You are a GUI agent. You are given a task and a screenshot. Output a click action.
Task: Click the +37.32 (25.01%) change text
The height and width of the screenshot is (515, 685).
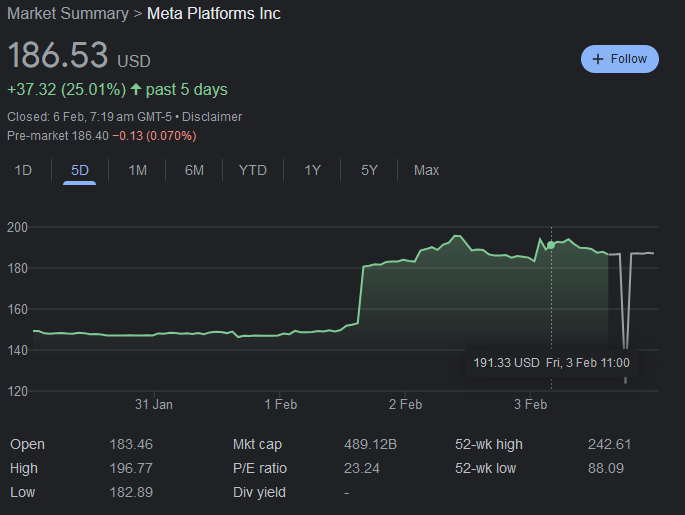click(x=67, y=90)
